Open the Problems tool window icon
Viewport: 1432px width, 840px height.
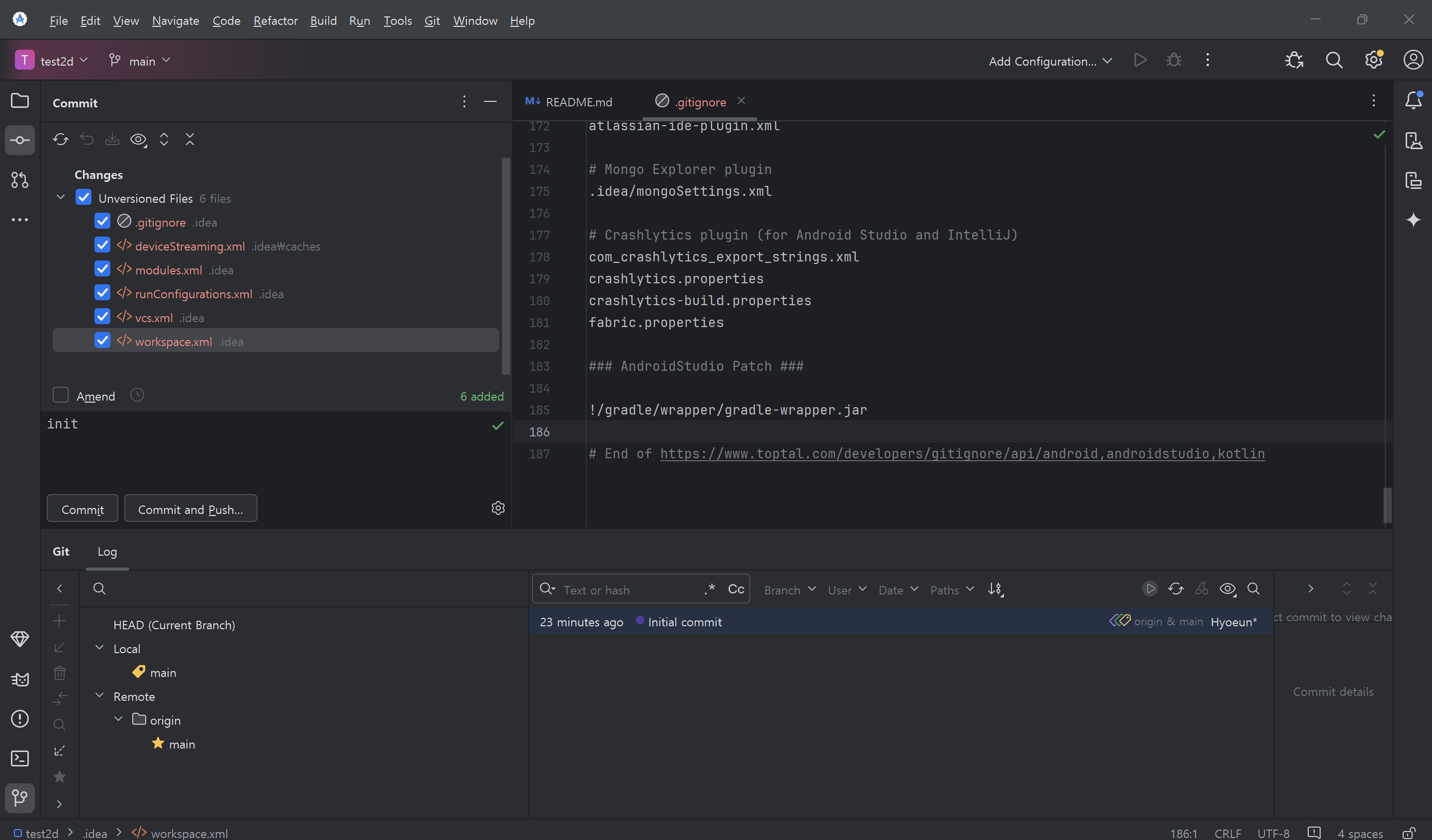coord(19,718)
